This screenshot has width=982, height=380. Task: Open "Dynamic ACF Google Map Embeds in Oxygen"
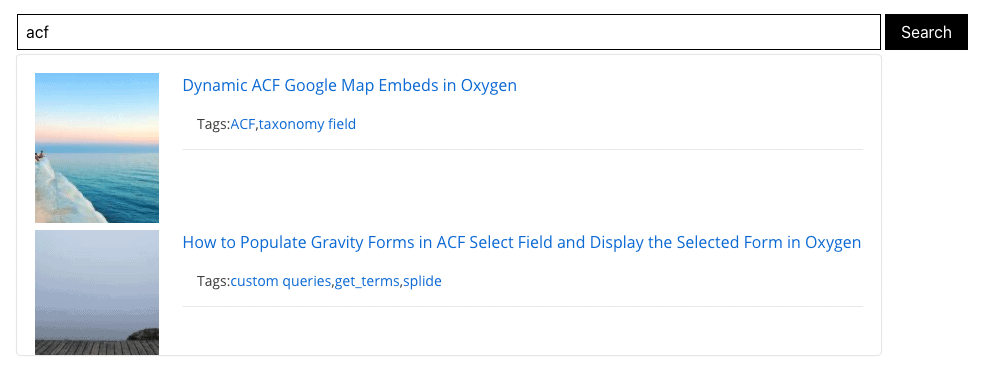click(x=349, y=85)
